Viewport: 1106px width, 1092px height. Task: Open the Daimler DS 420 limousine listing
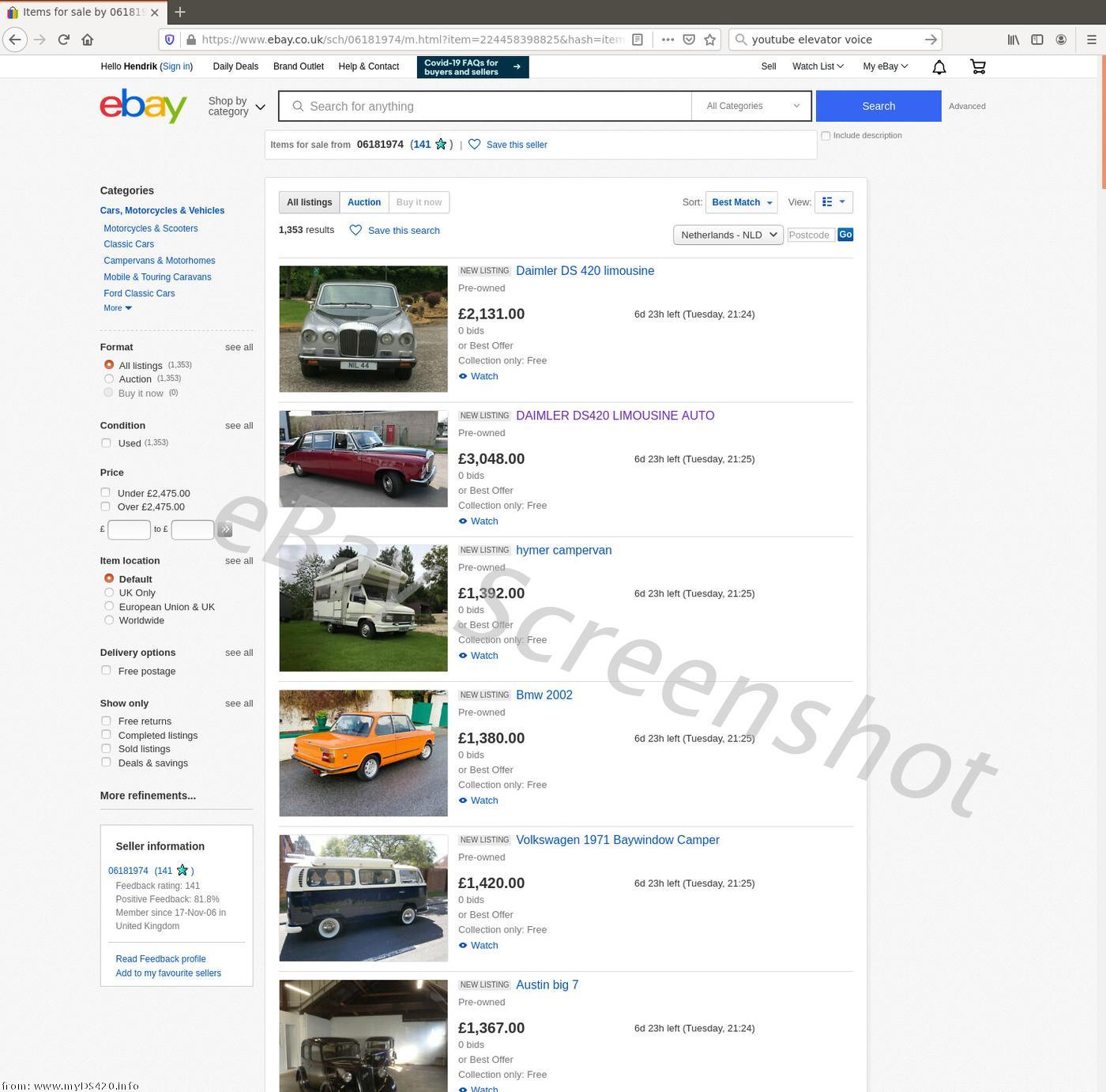[x=585, y=270]
